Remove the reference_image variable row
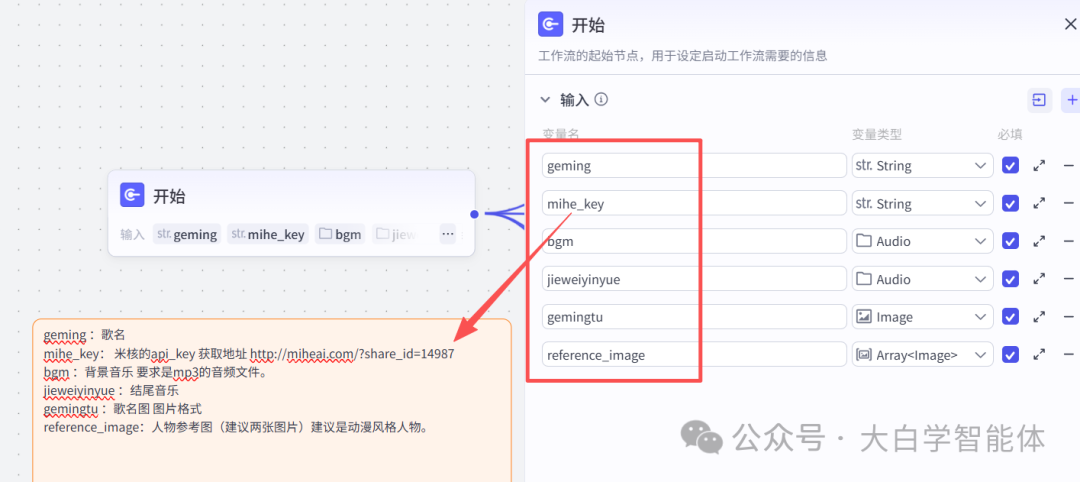 (x=1069, y=355)
